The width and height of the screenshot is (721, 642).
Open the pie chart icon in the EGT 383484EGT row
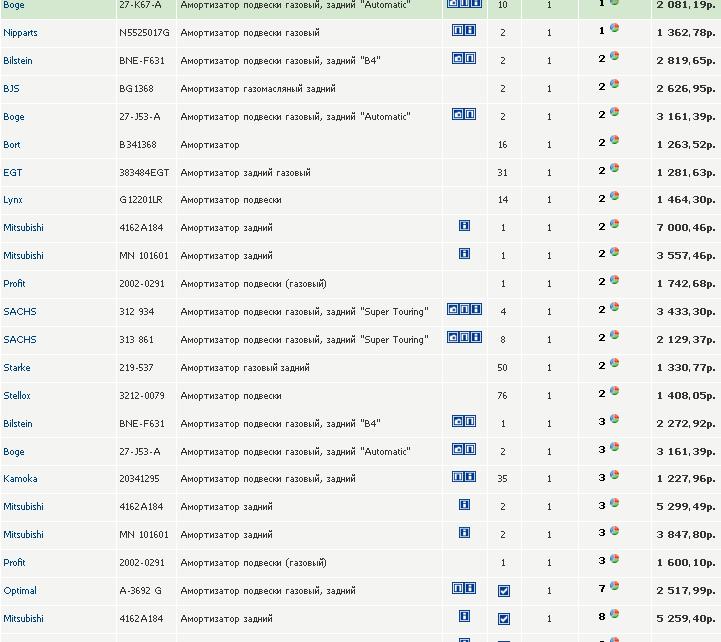(x=614, y=167)
